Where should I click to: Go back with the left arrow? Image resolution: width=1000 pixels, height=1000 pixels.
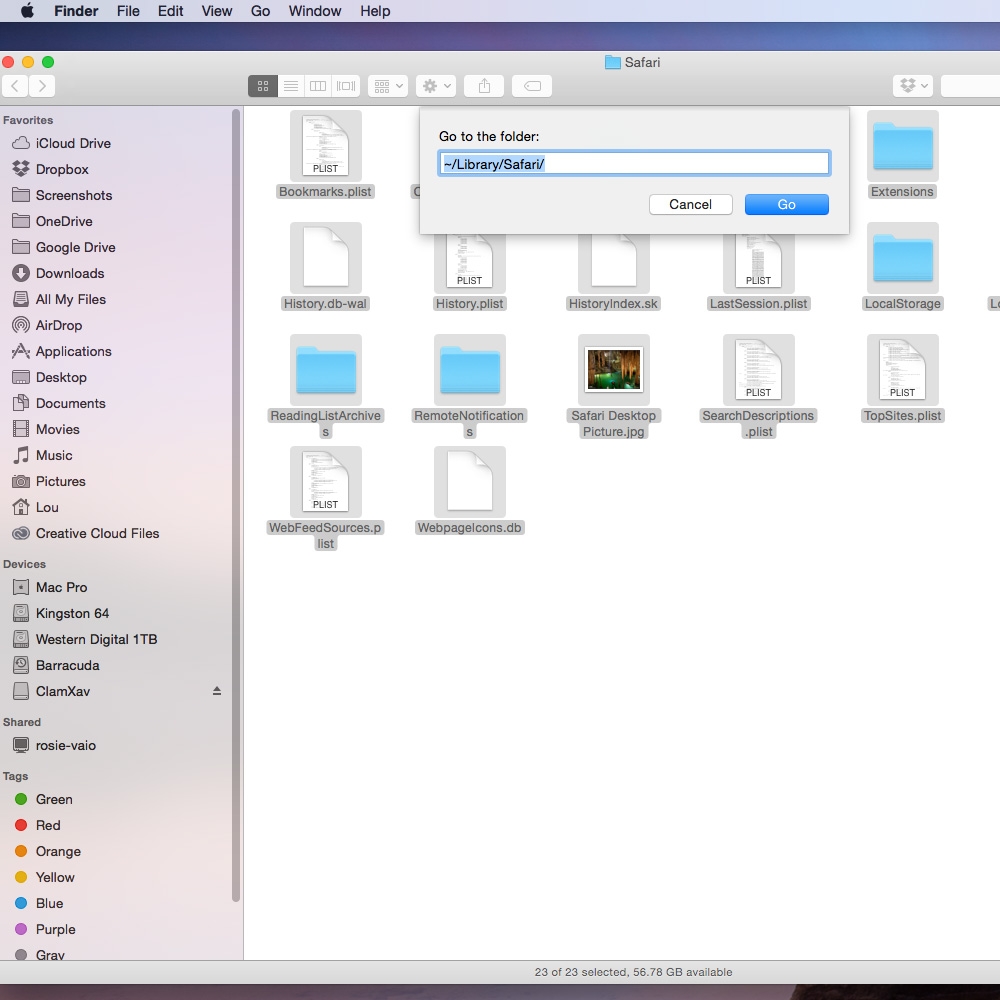[15, 86]
